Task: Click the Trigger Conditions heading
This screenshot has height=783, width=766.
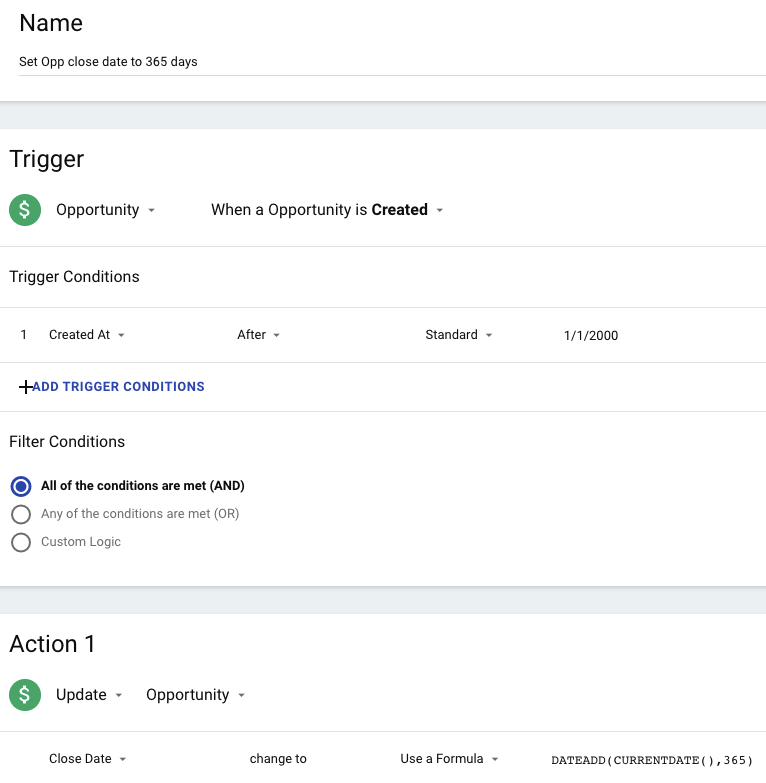Action: click(74, 277)
